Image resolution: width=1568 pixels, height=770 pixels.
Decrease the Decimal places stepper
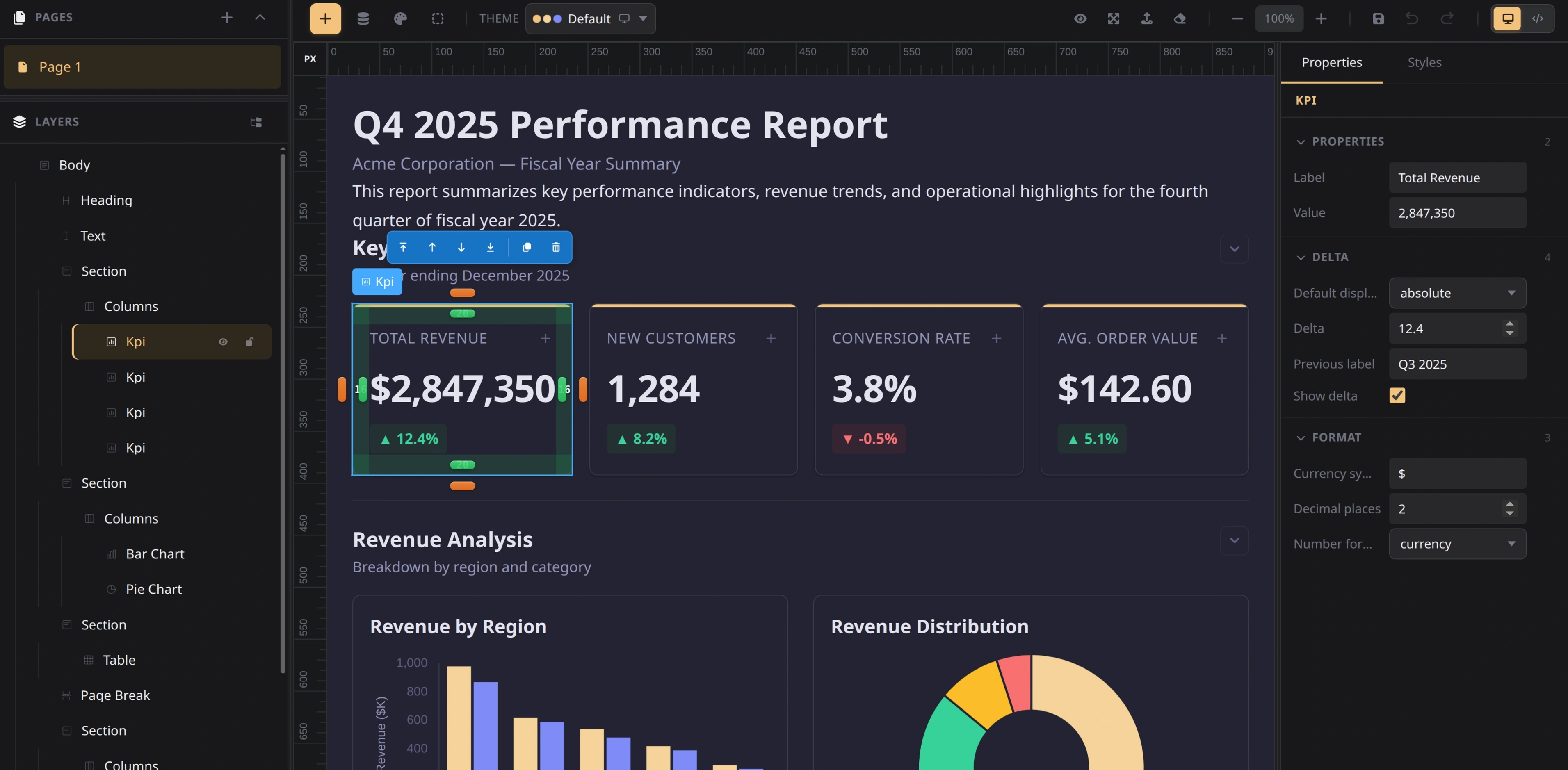click(1509, 514)
